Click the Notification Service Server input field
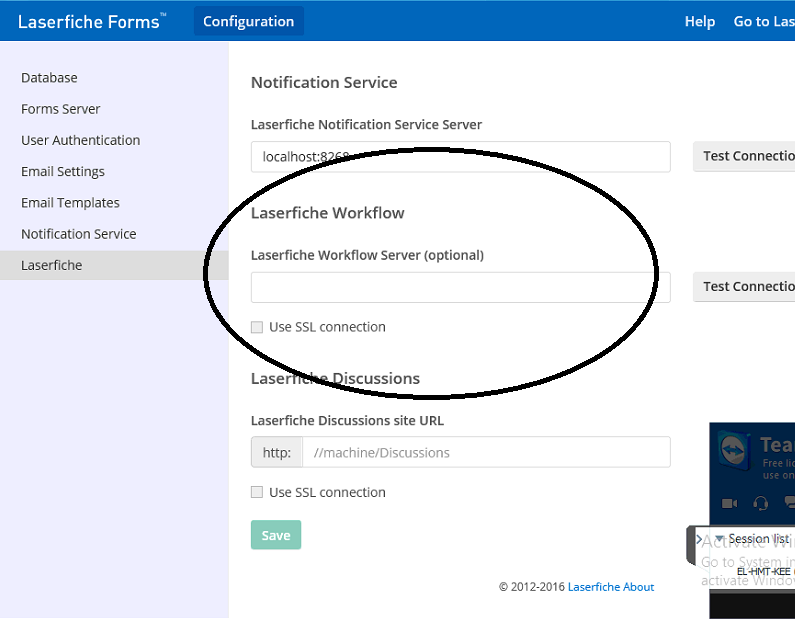Screen dimensions: 795x619 click(460, 157)
